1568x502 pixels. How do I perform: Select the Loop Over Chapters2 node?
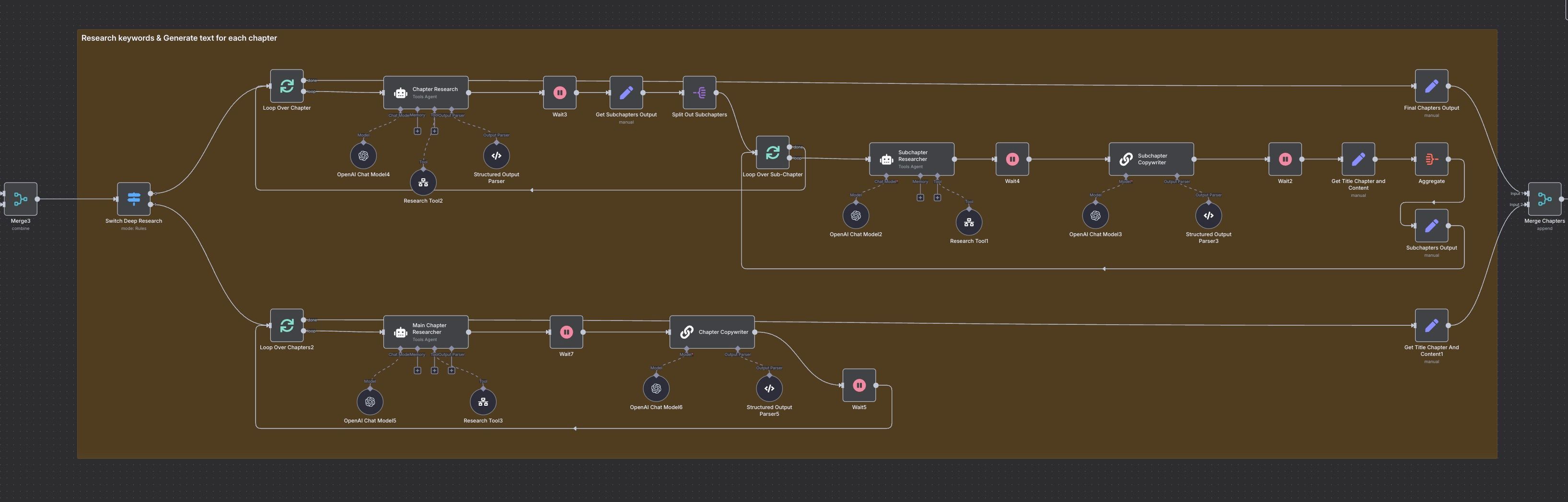(x=287, y=326)
